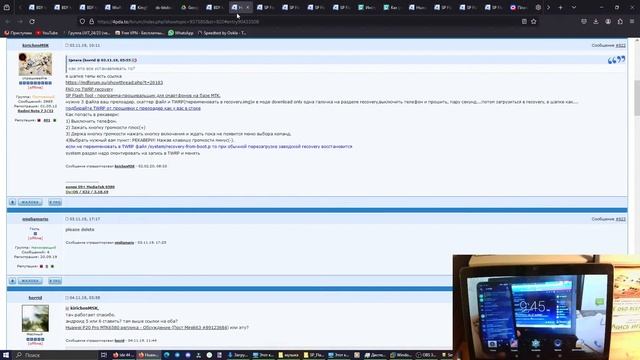Screen dimensions: 640x360
Task: Bookmark this page with the star icon
Action: click(533, 21)
